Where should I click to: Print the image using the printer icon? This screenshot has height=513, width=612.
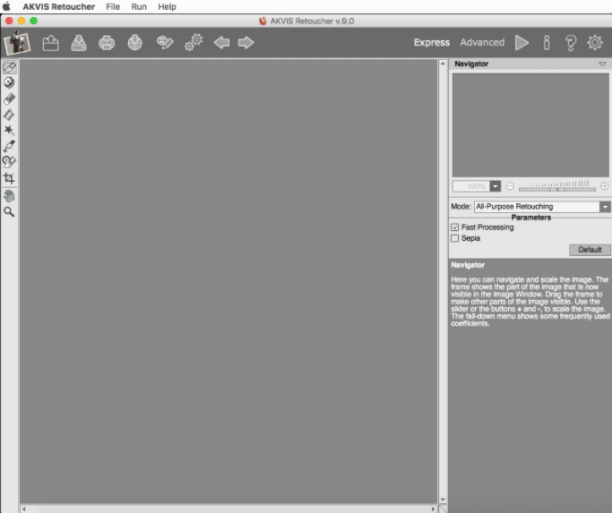coord(107,43)
